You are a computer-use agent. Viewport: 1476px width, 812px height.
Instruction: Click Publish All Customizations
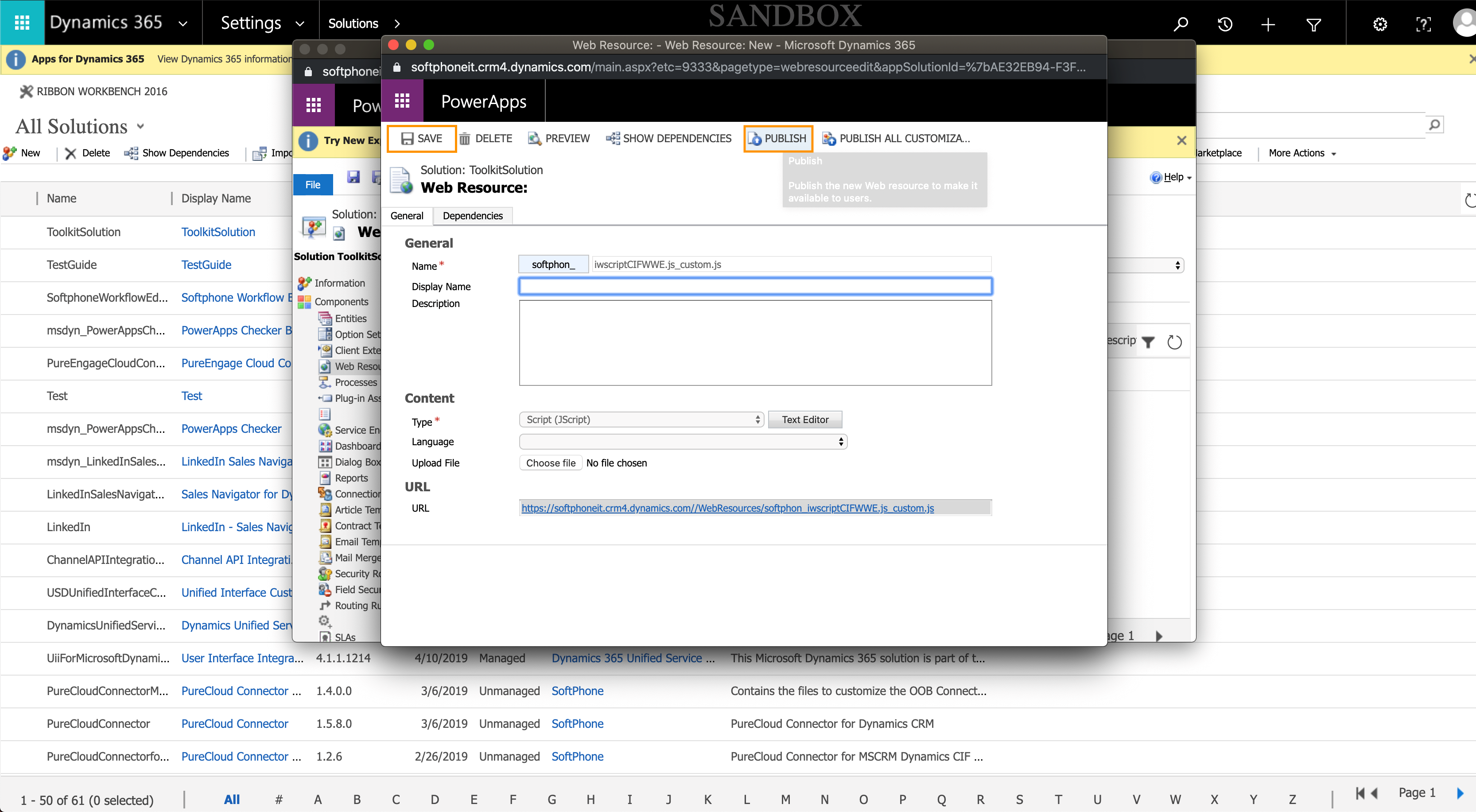896,138
